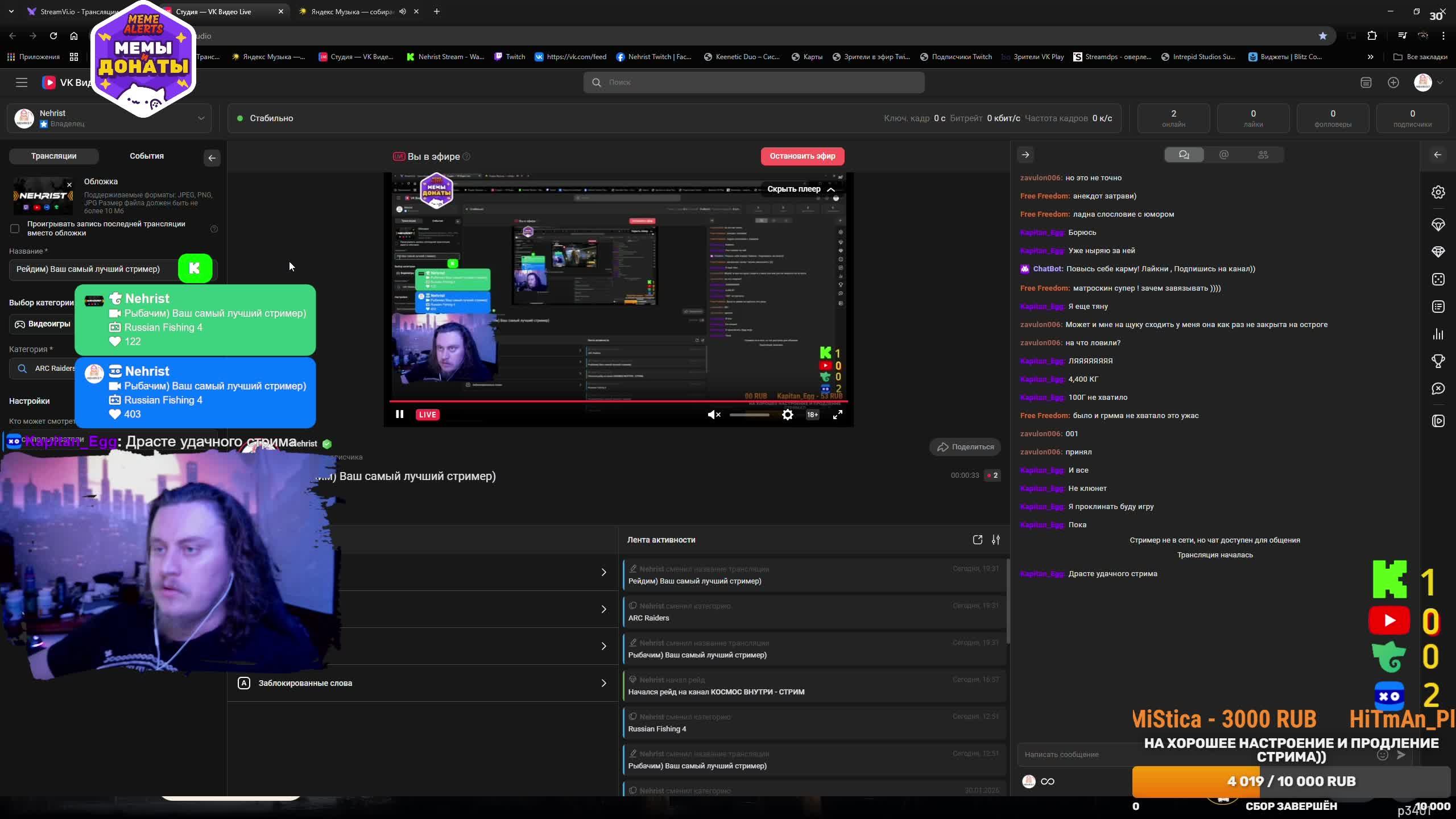Image resolution: width=1456 pixels, height=819 pixels.
Task: Select the Трансляции tab
Action: coord(53,156)
